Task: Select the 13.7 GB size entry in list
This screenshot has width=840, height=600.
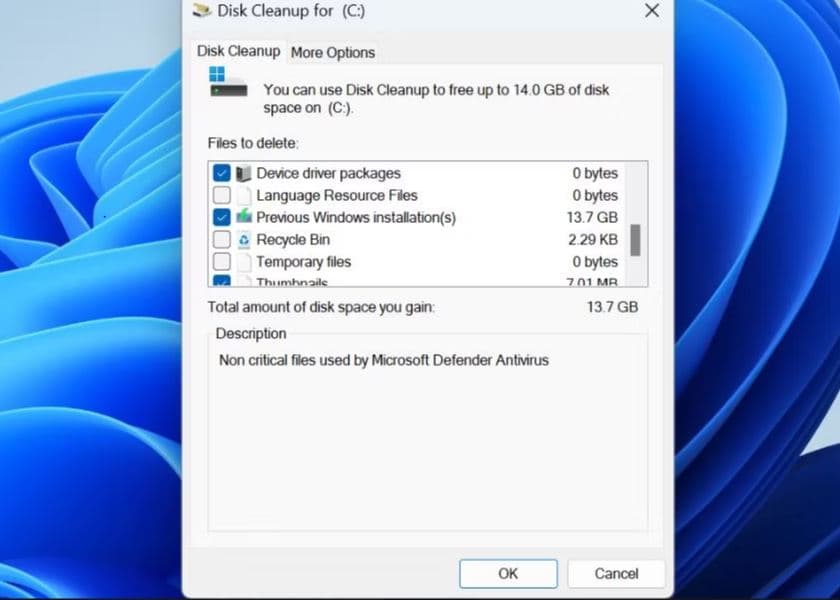Action: click(594, 218)
